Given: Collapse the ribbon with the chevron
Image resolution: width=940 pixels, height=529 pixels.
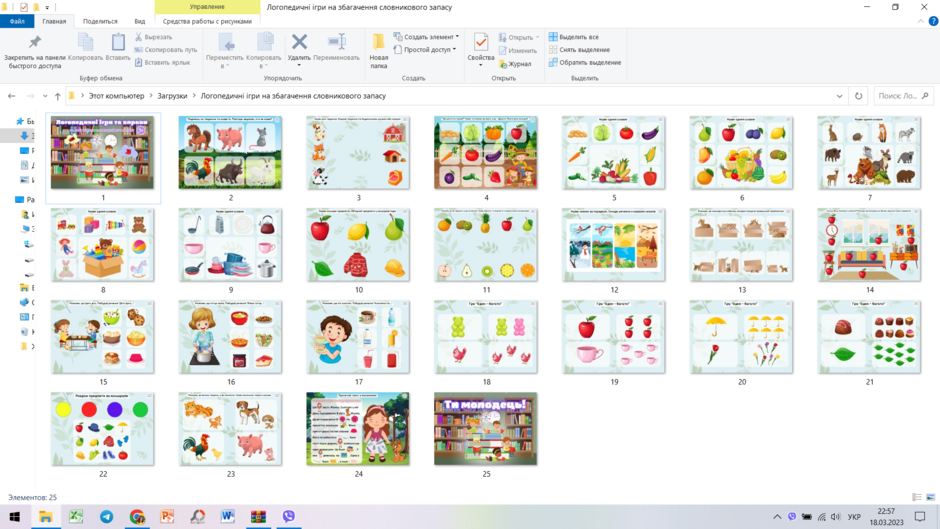Looking at the screenshot, I should [x=921, y=21].
